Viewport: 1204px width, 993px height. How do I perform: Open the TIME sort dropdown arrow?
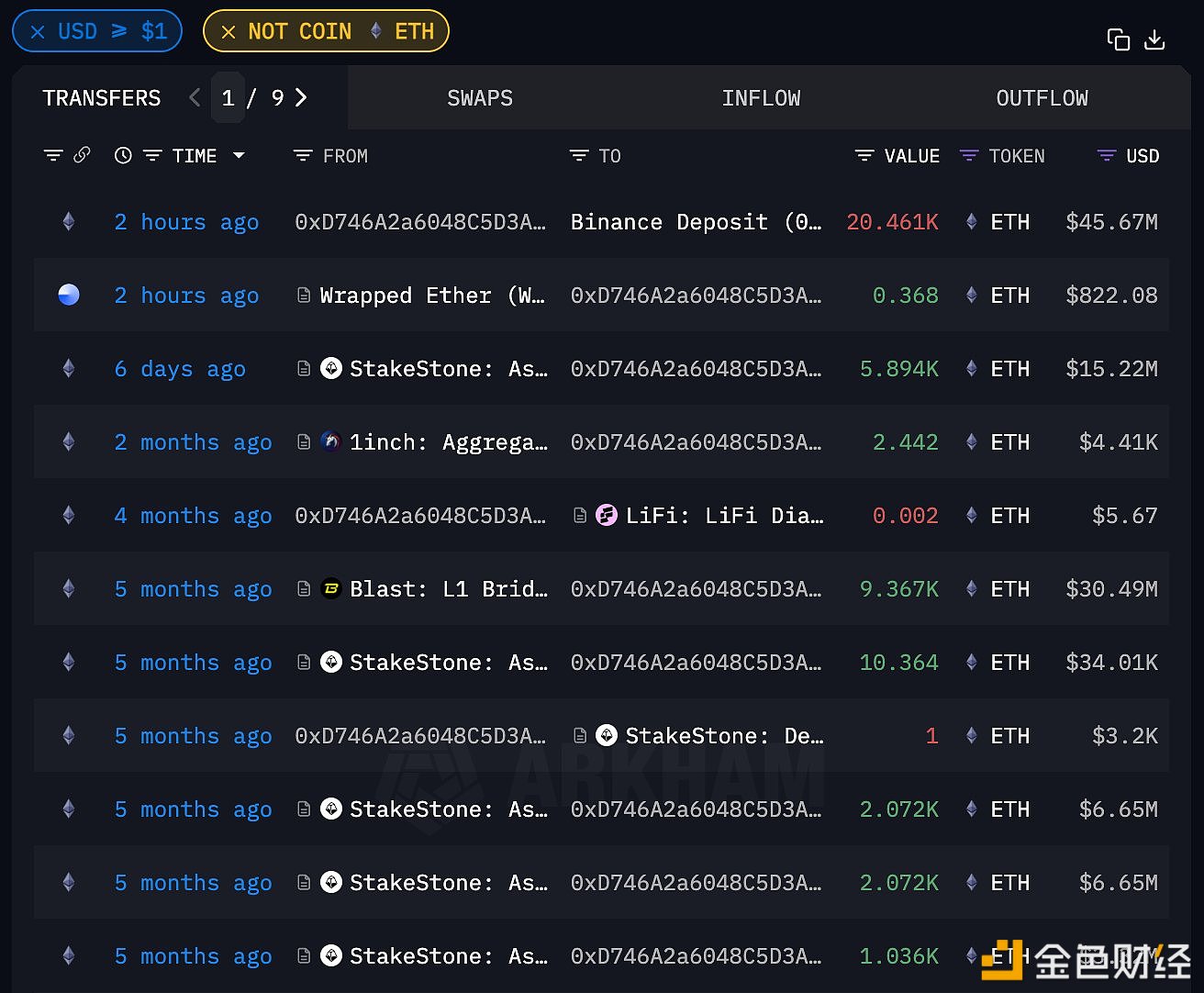[240, 156]
